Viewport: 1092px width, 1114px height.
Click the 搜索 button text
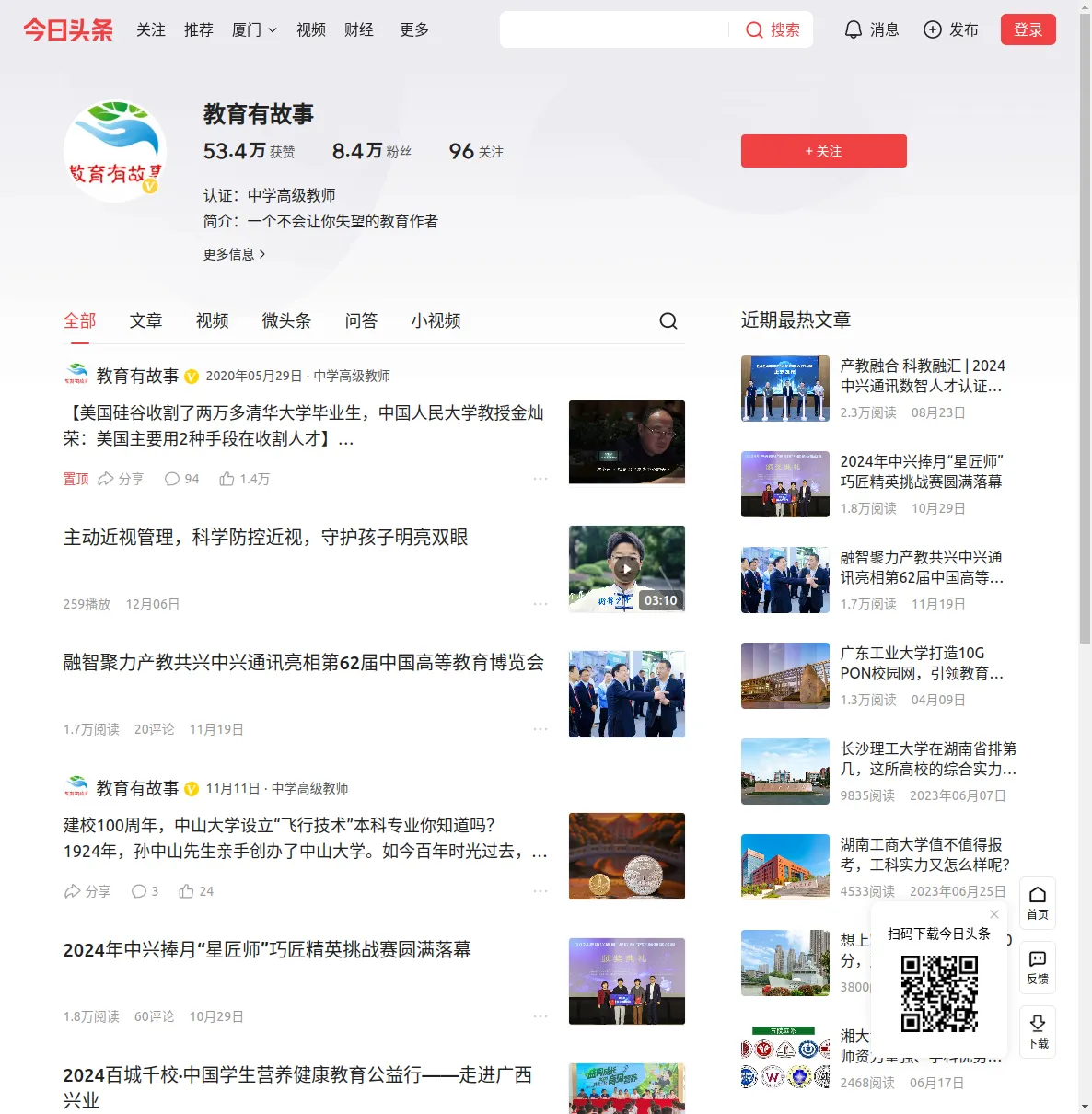pyautogui.click(x=785, y=30)
